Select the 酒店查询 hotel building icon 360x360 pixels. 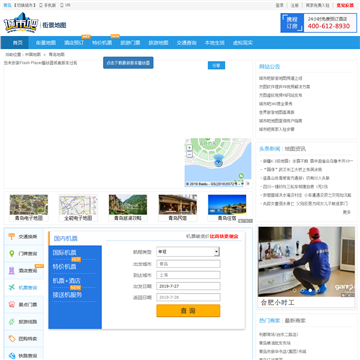[x=12, y=271]
